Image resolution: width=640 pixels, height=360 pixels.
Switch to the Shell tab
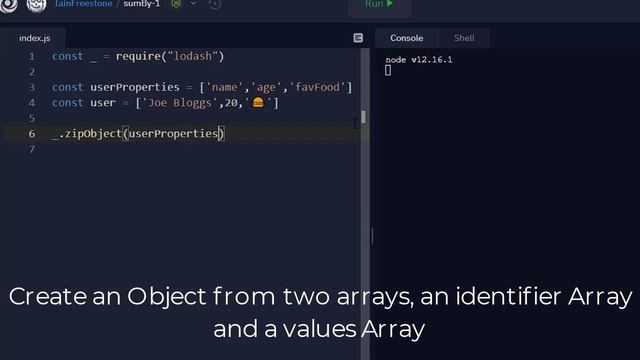464,38
